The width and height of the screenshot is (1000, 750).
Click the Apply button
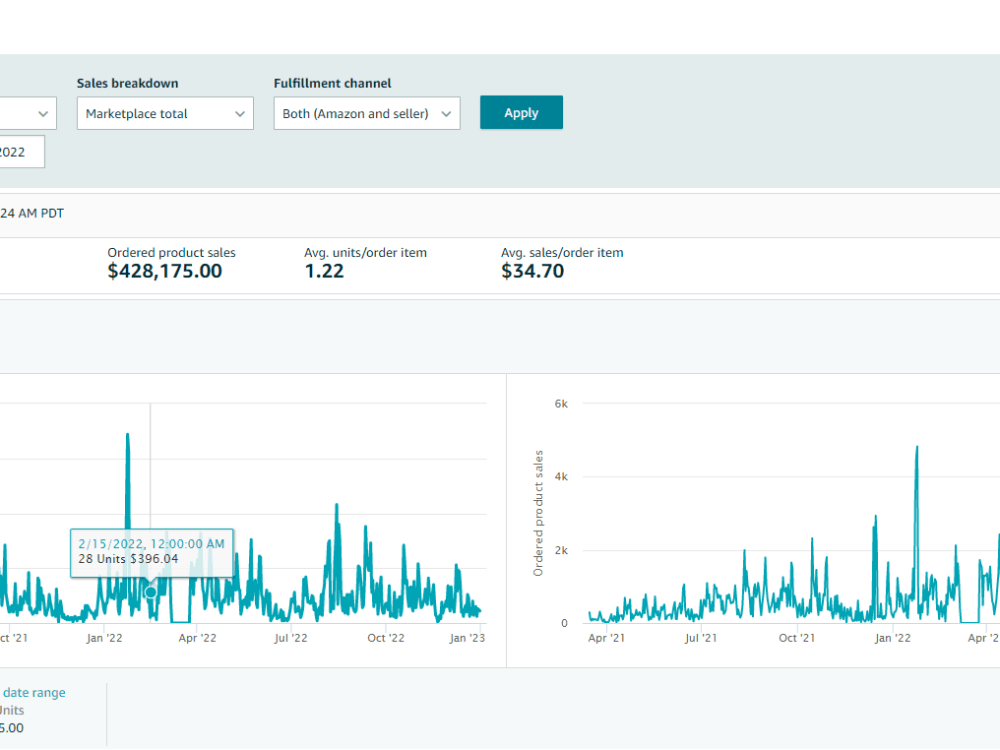(x=521, y=113)
